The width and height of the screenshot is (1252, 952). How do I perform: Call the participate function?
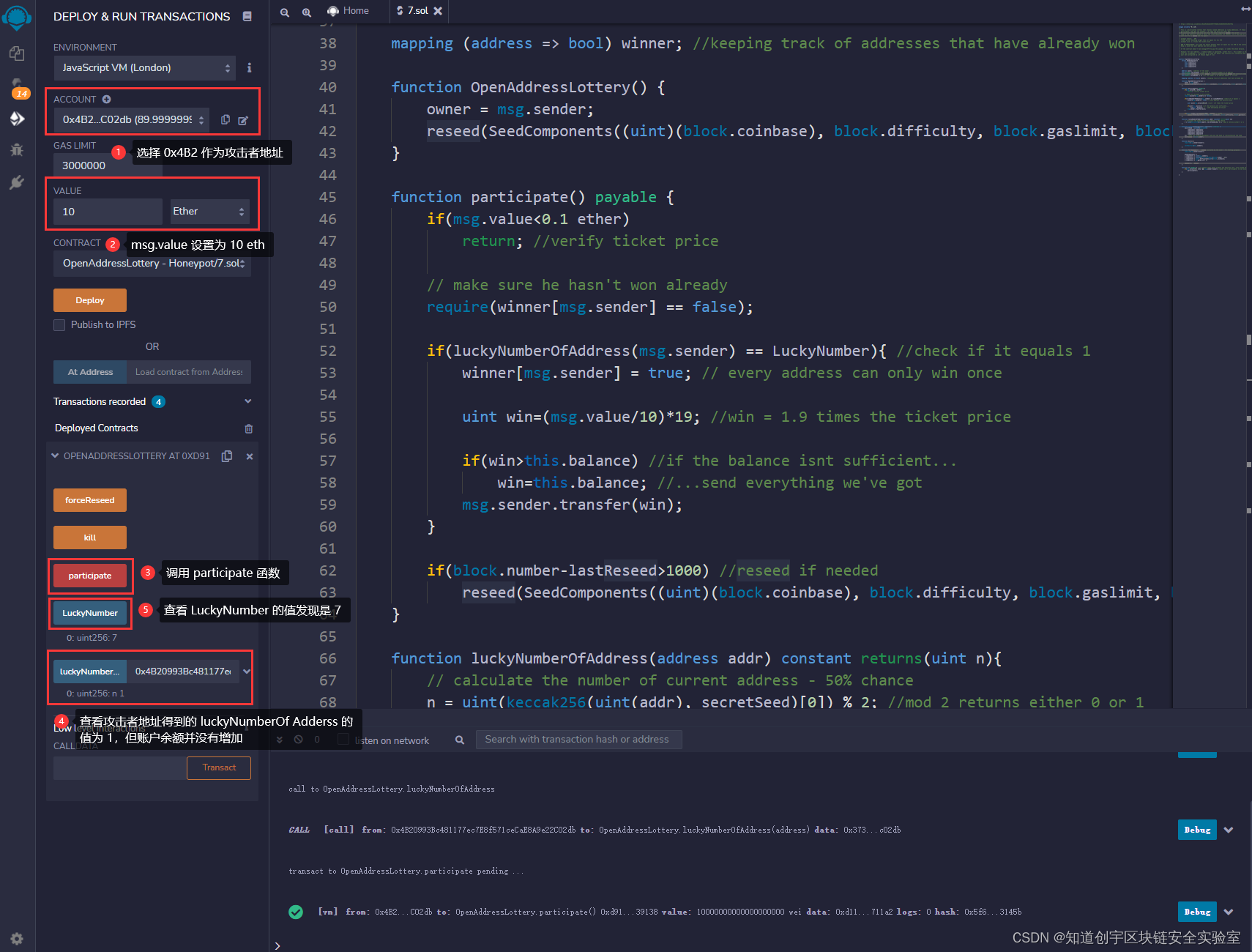90,576
